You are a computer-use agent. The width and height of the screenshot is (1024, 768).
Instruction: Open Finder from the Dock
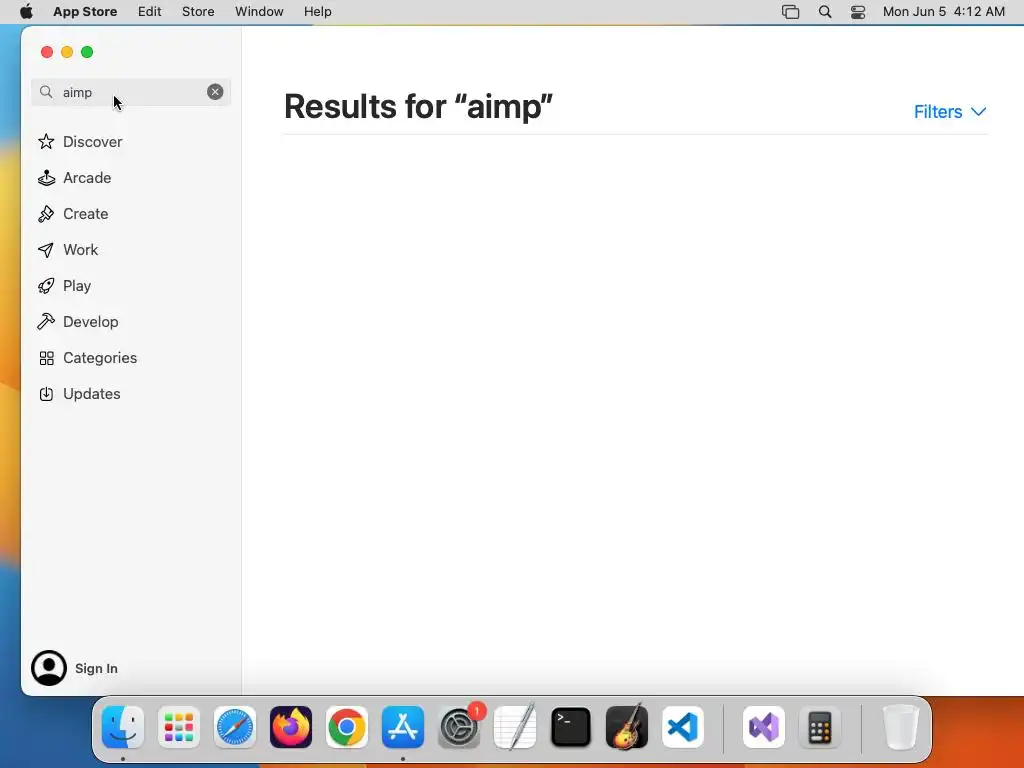(x=123, y=727)
